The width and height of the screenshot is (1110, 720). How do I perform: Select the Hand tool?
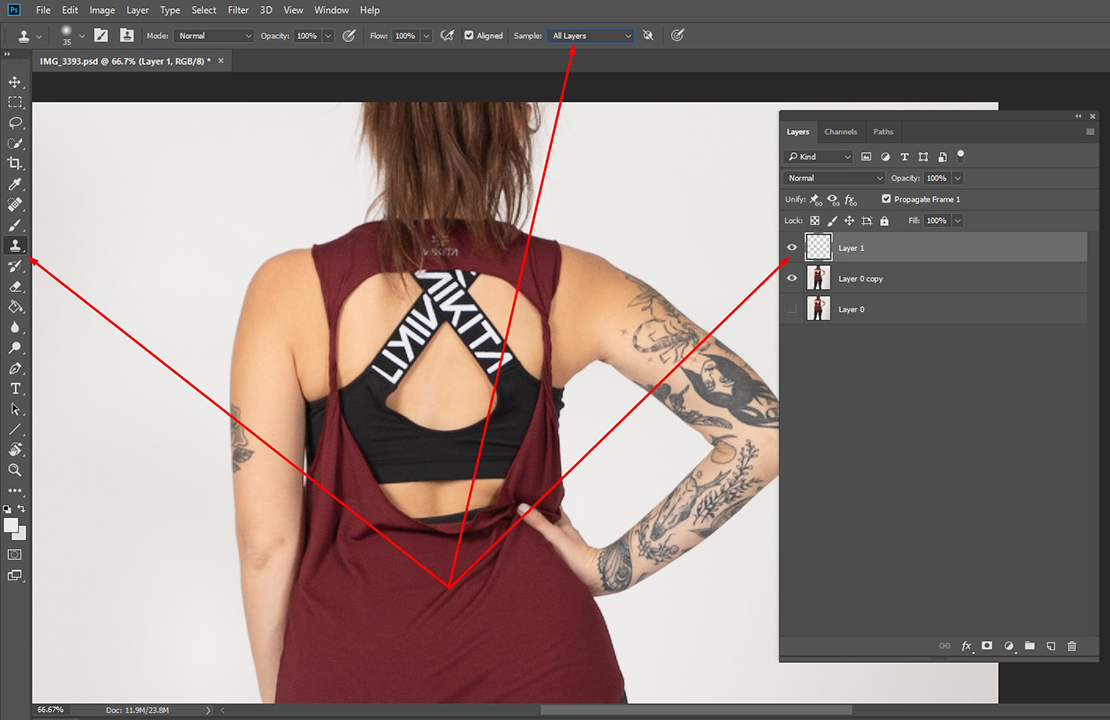(x=15, y=450)
